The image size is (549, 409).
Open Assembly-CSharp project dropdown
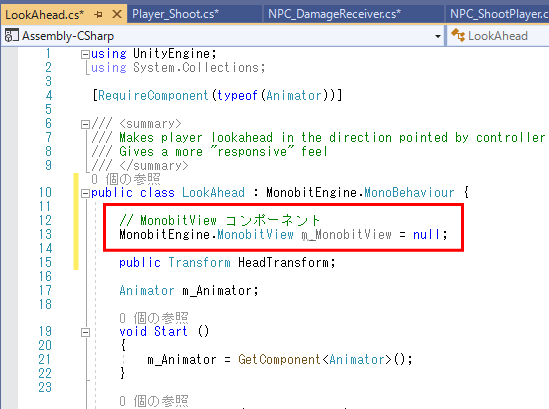[x=438, y=36]
